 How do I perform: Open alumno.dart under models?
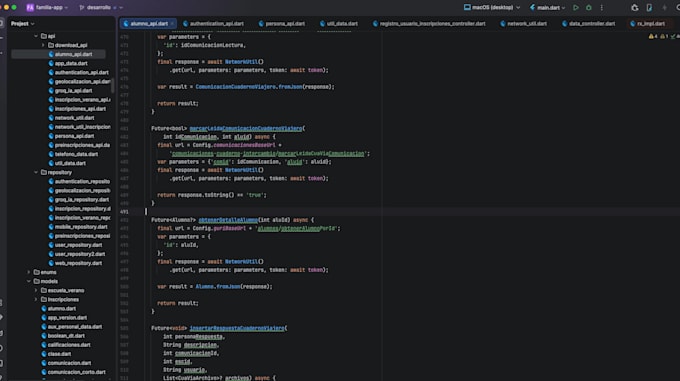62,309
